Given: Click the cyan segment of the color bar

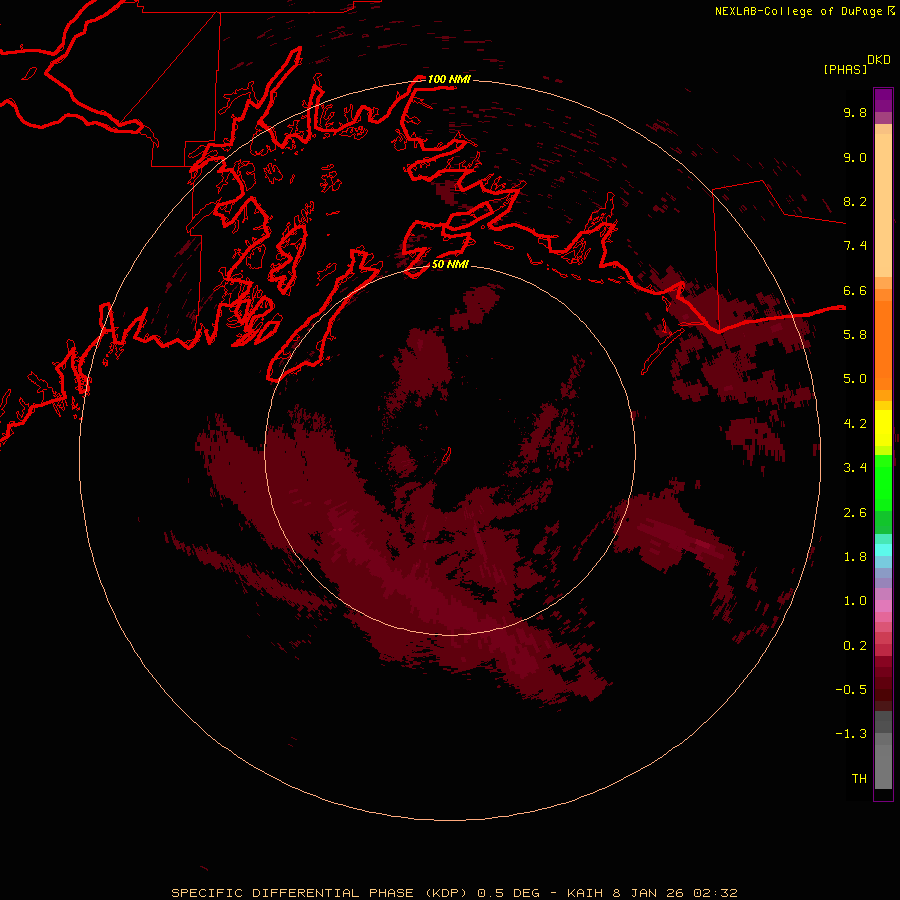Looking at the screenshot, I should [x=883, y=549].
